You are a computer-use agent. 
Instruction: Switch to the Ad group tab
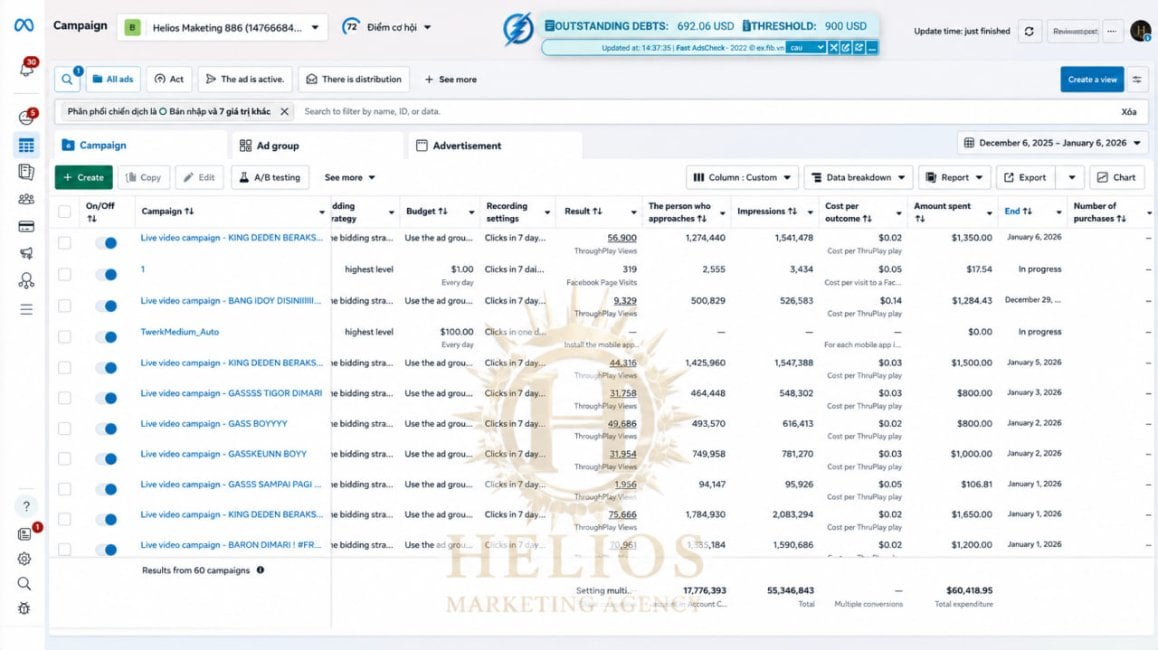pos(318,146)
